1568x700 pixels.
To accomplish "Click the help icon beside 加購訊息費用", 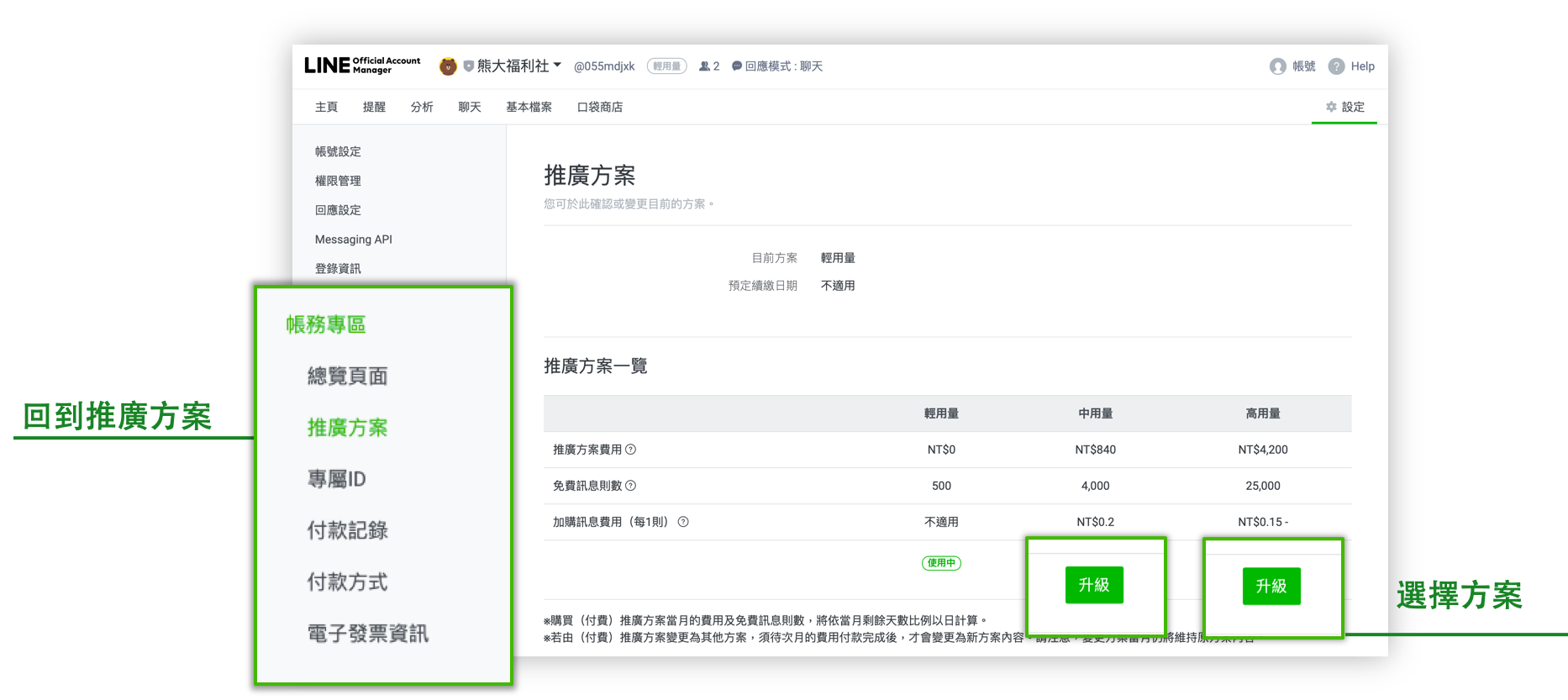I will pyautogui.click(x=683, y=522).
